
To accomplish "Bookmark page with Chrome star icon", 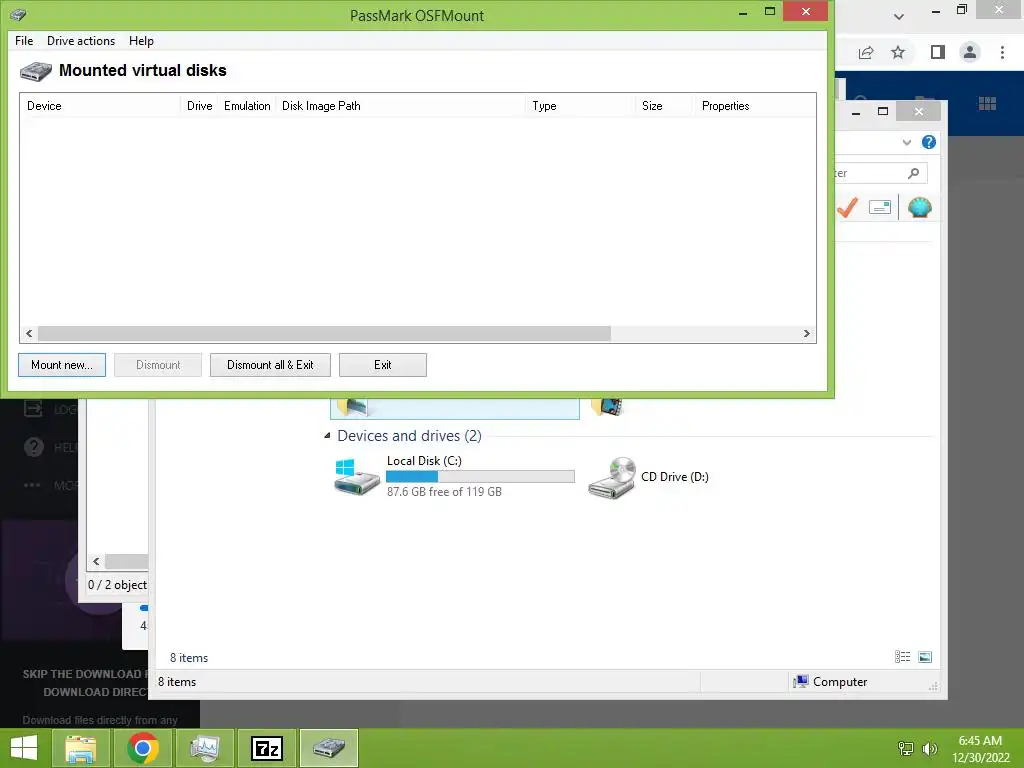I will (898, 52).
